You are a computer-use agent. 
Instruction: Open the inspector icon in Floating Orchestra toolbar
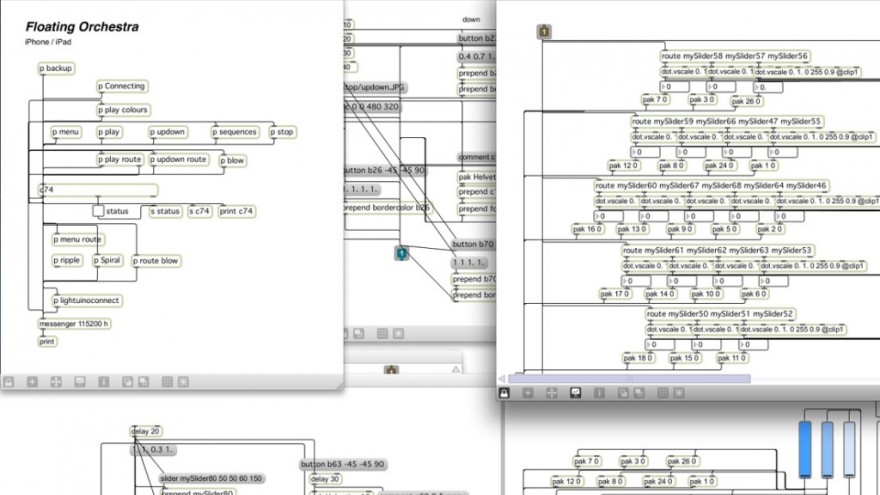click(x=104, y=381)
